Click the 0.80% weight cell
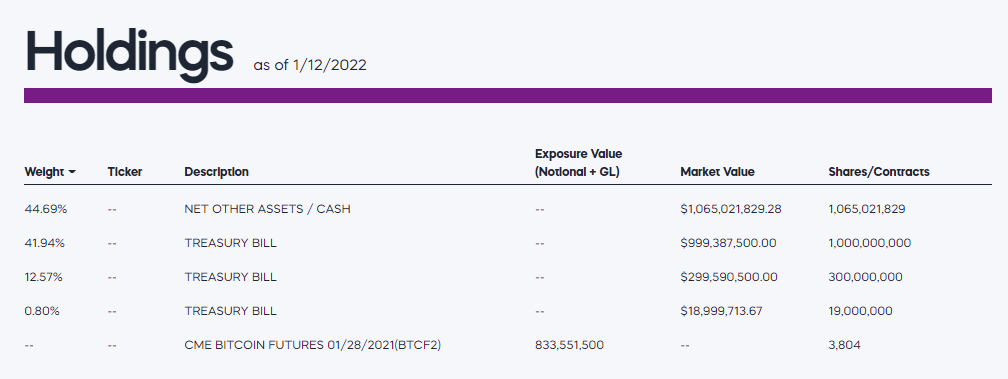The width and height of the screenshot is (1008, 379). (42, 311)
